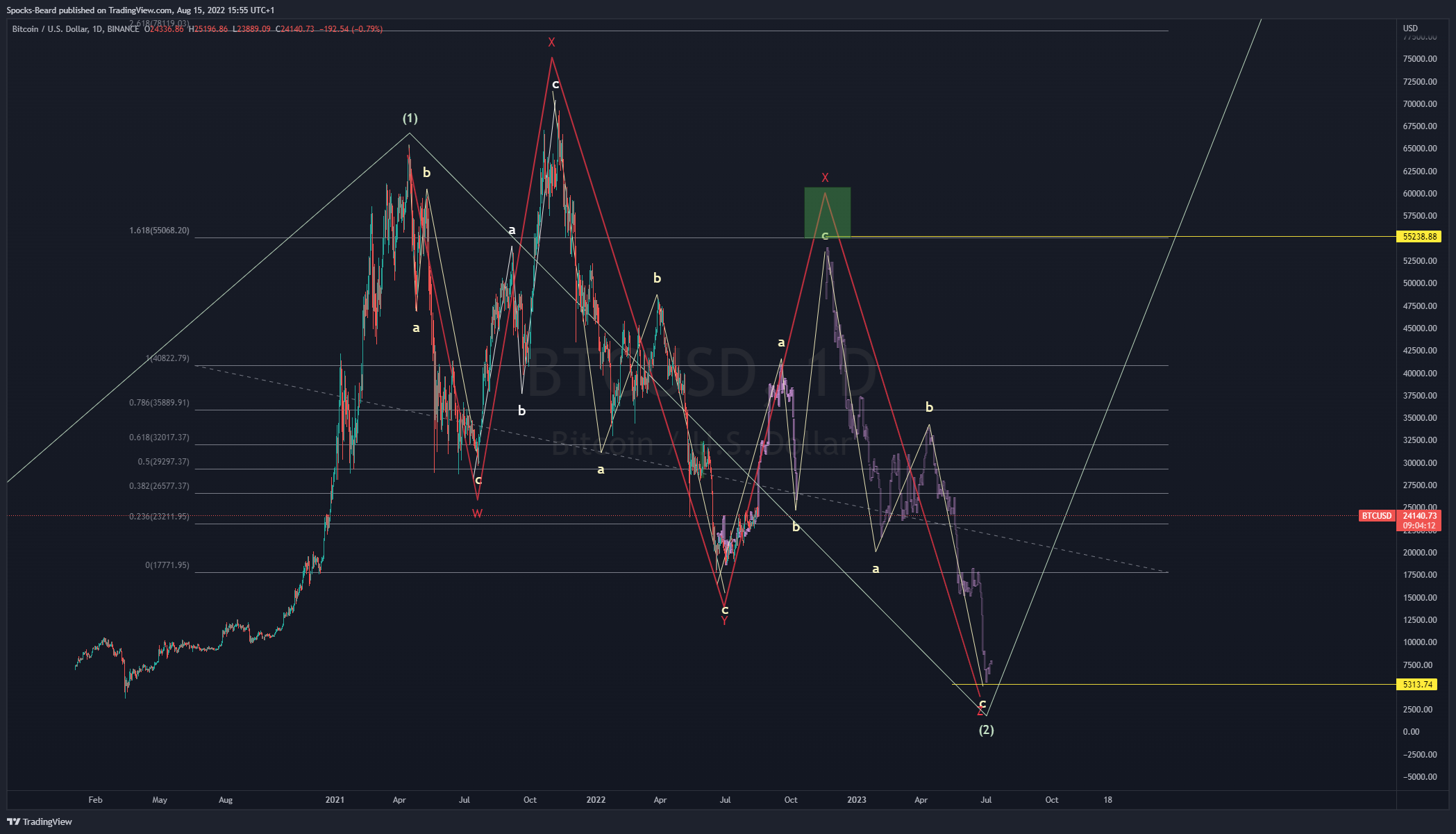Click the 09:04:12 countdown timer label

(1419, 526)
